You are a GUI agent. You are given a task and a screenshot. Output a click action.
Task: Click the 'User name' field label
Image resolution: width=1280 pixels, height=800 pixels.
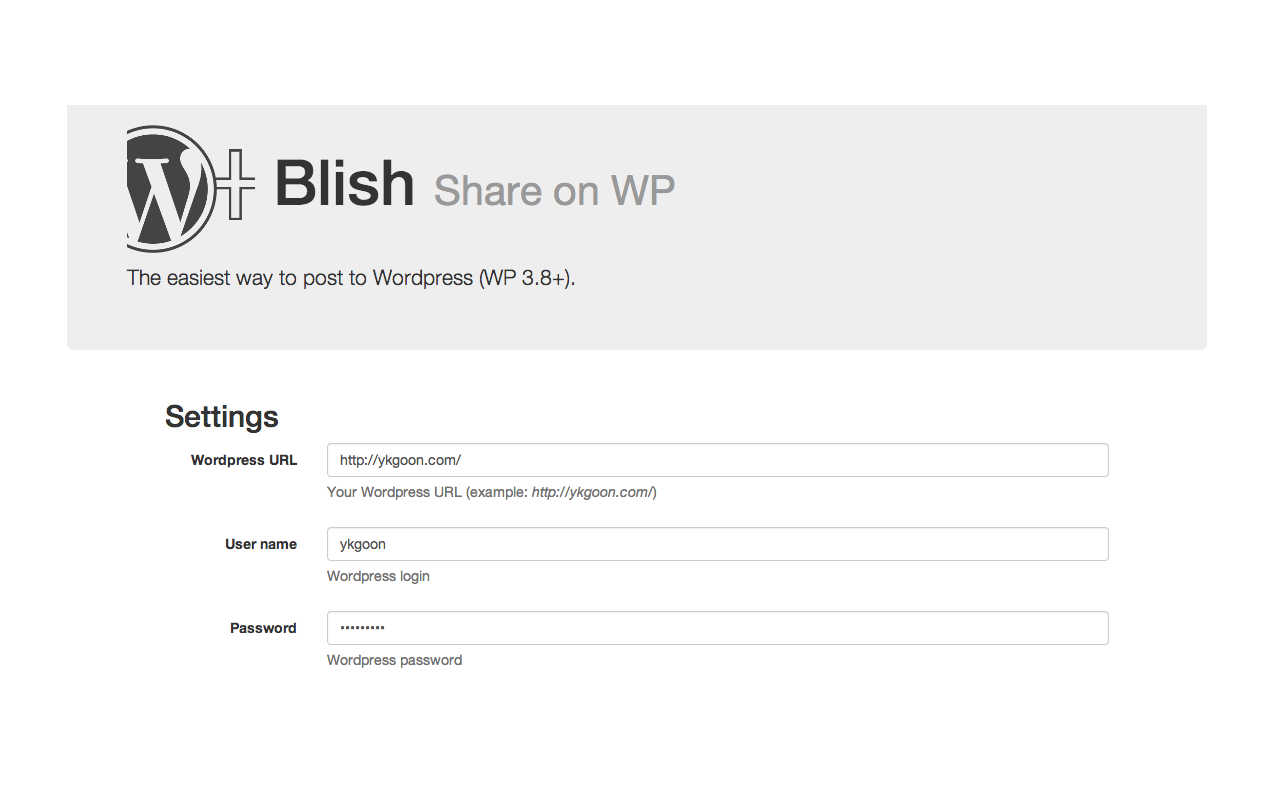[260, 544]
